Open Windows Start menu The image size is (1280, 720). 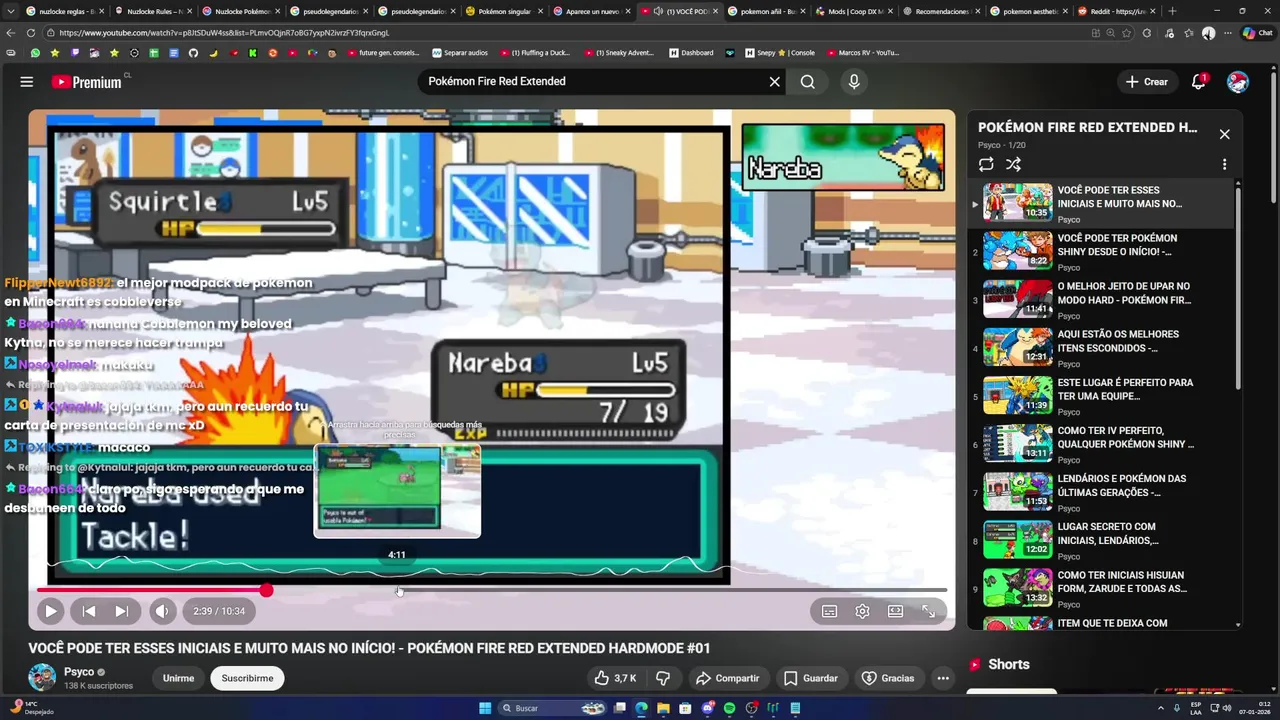point(485,708)
